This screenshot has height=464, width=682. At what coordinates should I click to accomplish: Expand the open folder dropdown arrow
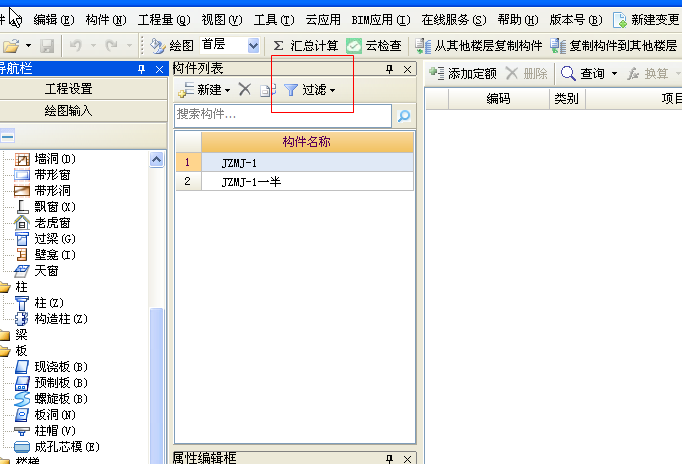coord(28,45)
